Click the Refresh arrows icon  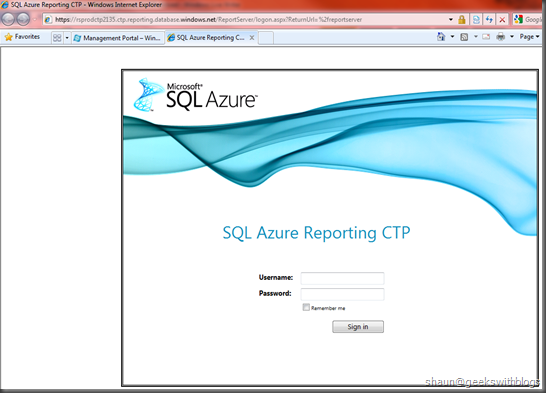click(x=489, y=20)
